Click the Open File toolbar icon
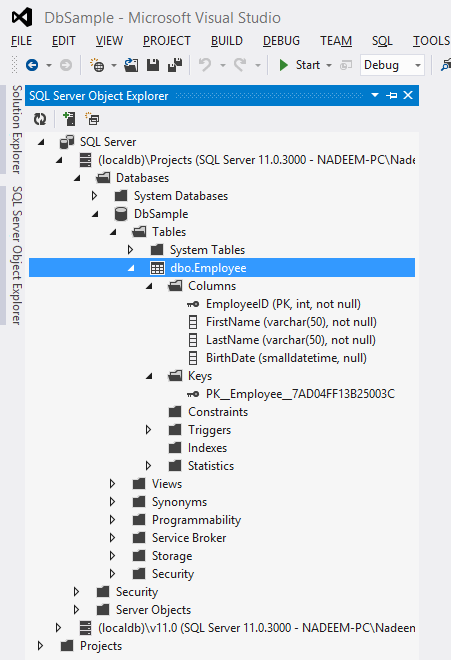Image resolution: width=451 pixels, height=660 pixels. pyautogui.click(x=131, y=65)
